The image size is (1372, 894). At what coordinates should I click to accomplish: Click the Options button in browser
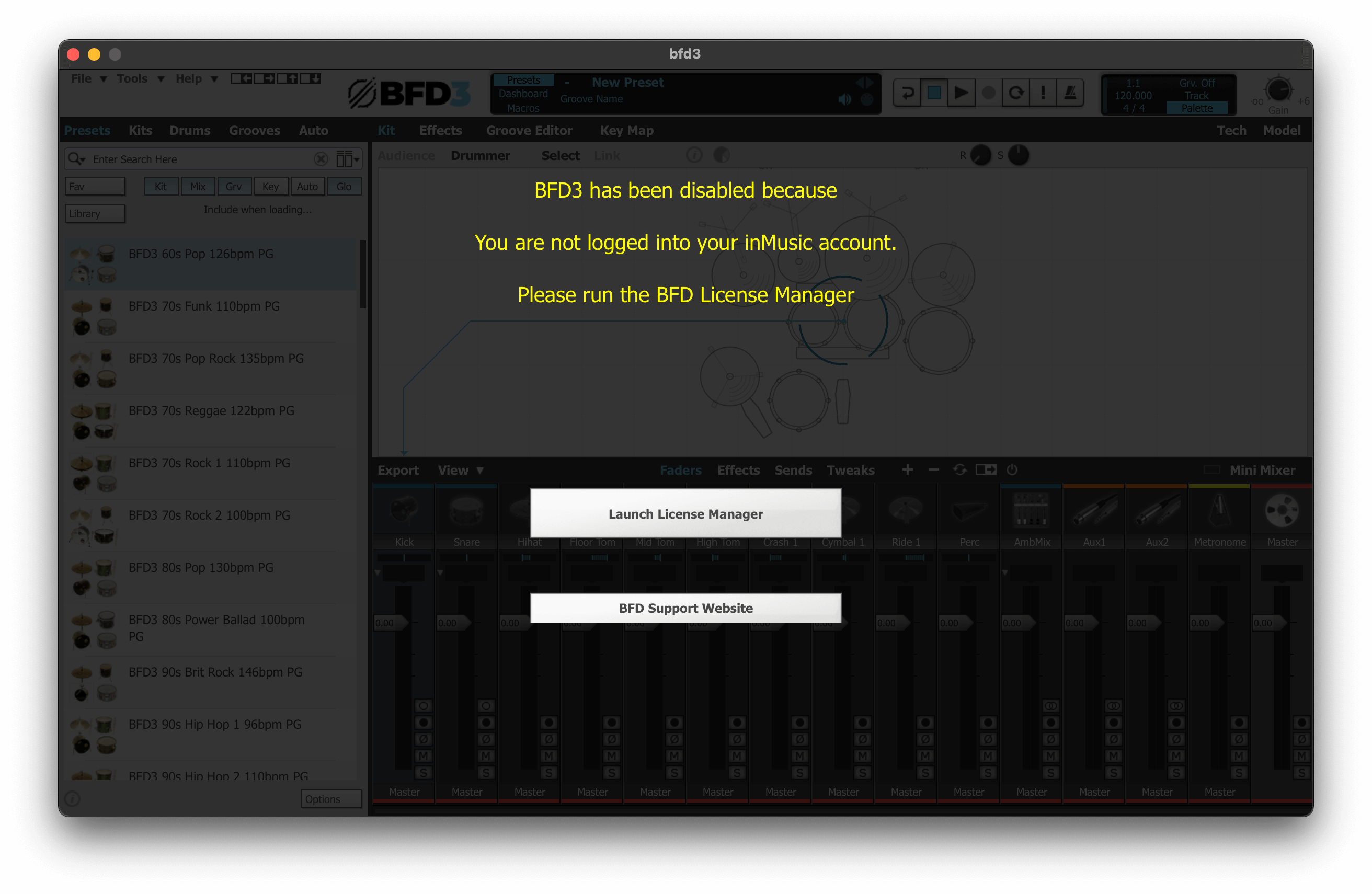[x=331, y=799]
